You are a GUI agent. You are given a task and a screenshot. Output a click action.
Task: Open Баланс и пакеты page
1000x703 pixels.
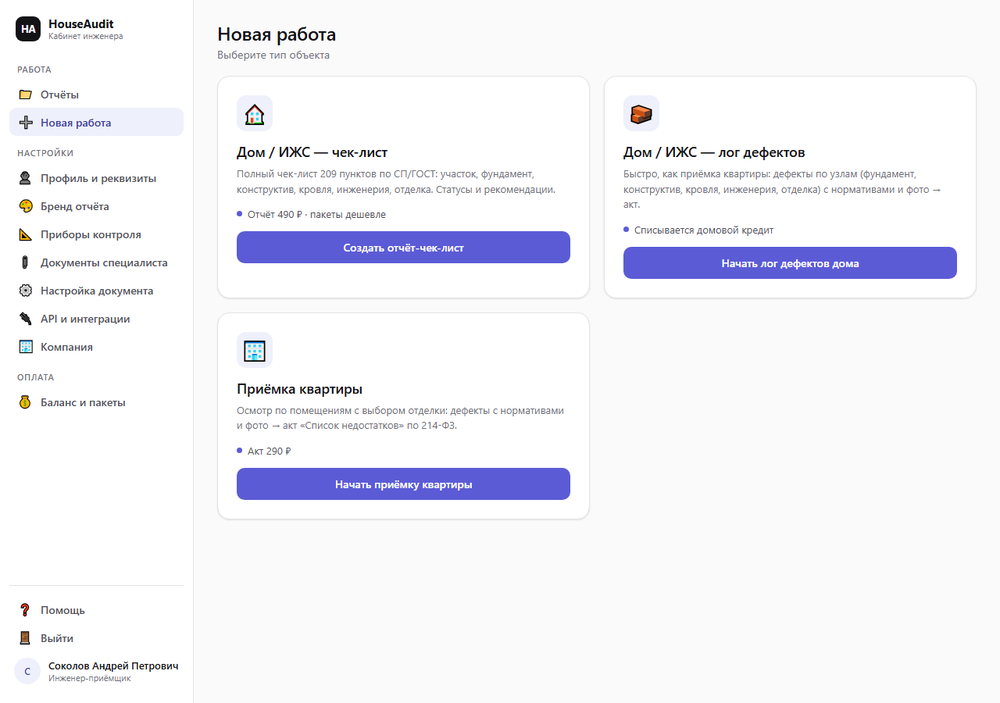point(96,402)
